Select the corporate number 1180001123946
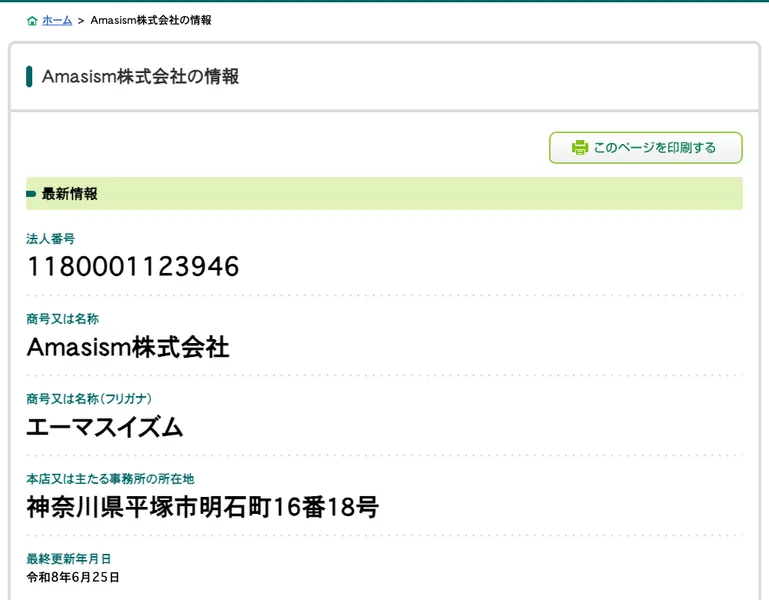The width and height of the screenshot is (769, 600). [133, 266]
